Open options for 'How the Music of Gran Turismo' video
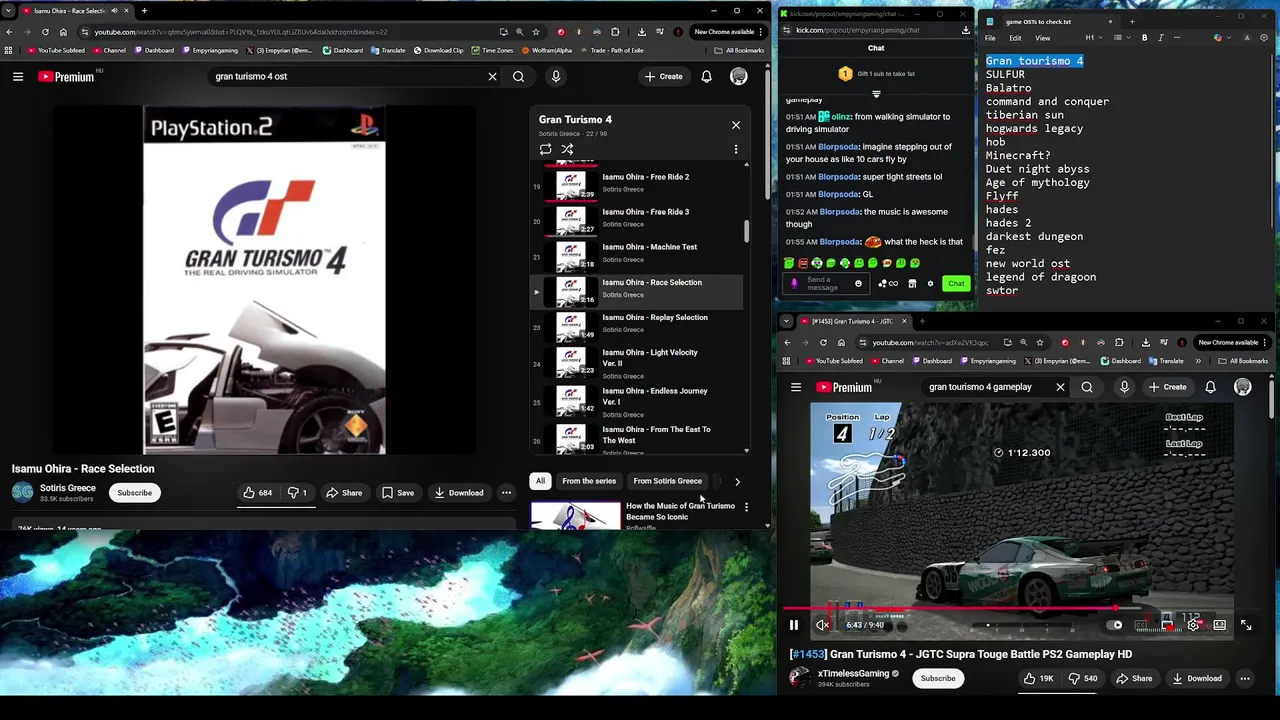The height and width of the screenshot is (720, 1280). tap(746, 507)
